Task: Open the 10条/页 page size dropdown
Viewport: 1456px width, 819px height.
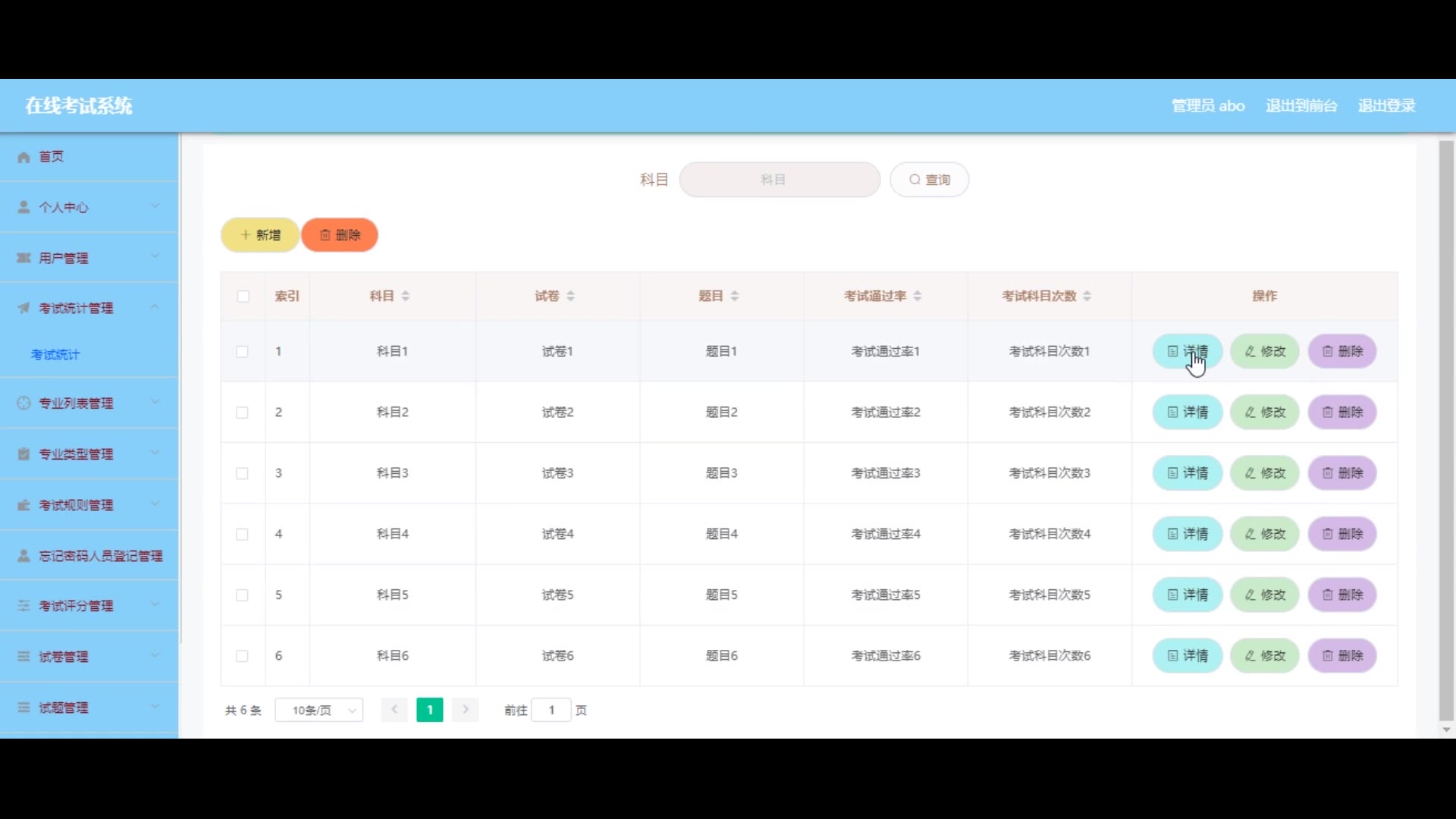Action: point(319,711)
